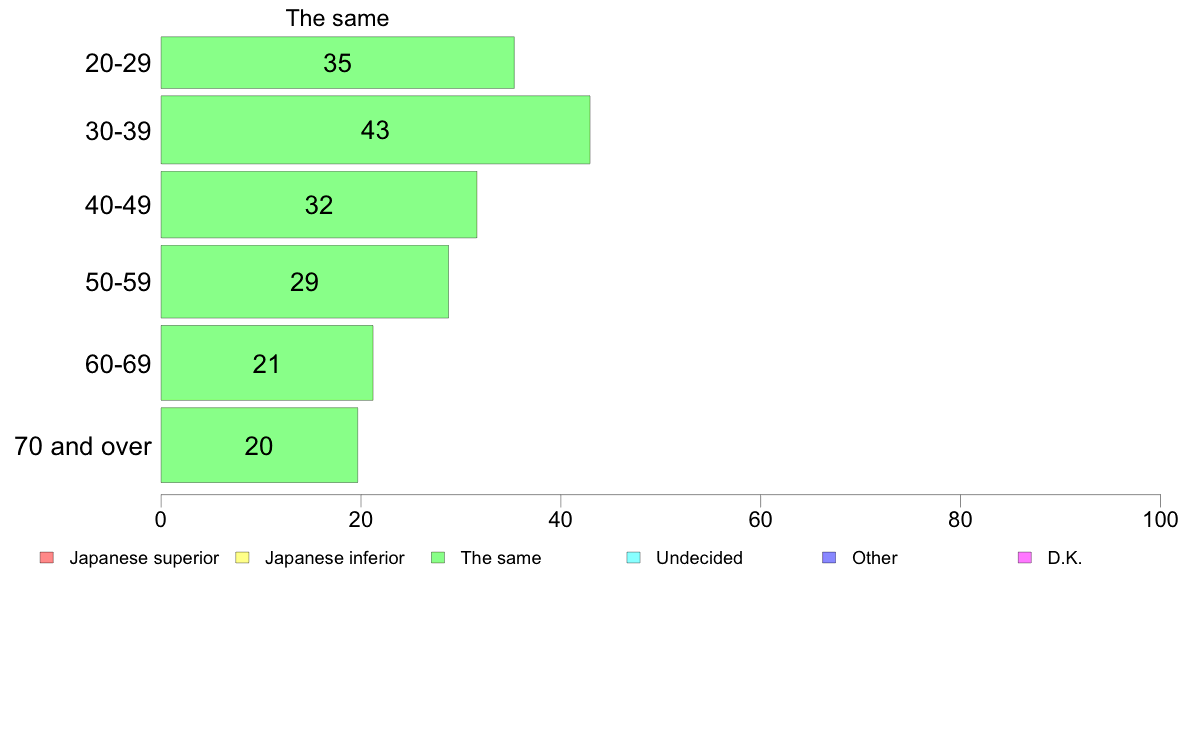Click the 0 tick label on the axis
Image resolution: width=1188 pixels, height=736 pixels.
pyautogui.click(x=161, y=519)
